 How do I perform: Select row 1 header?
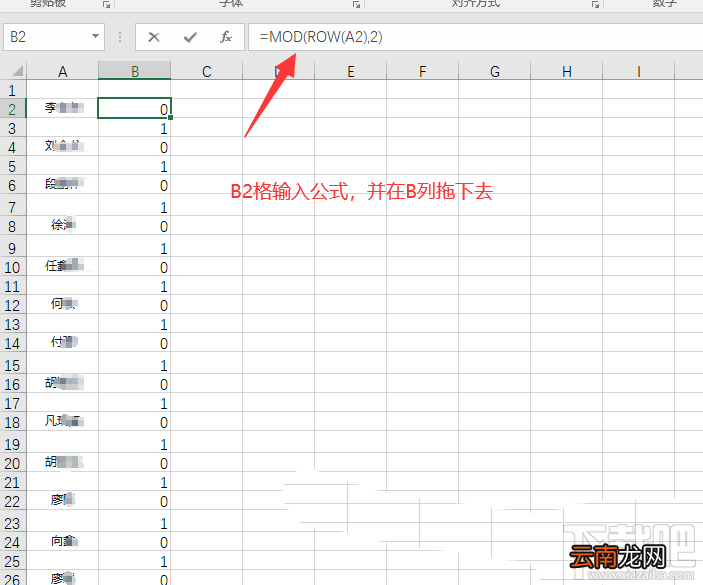click(x=13, y=90)
